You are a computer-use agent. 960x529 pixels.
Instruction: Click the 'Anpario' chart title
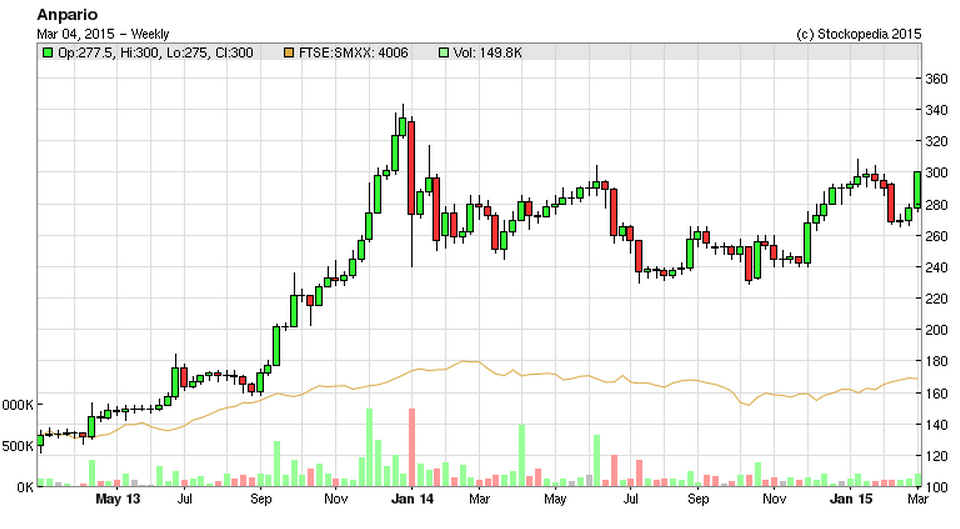pyautogui.click(x=67, y=15)
